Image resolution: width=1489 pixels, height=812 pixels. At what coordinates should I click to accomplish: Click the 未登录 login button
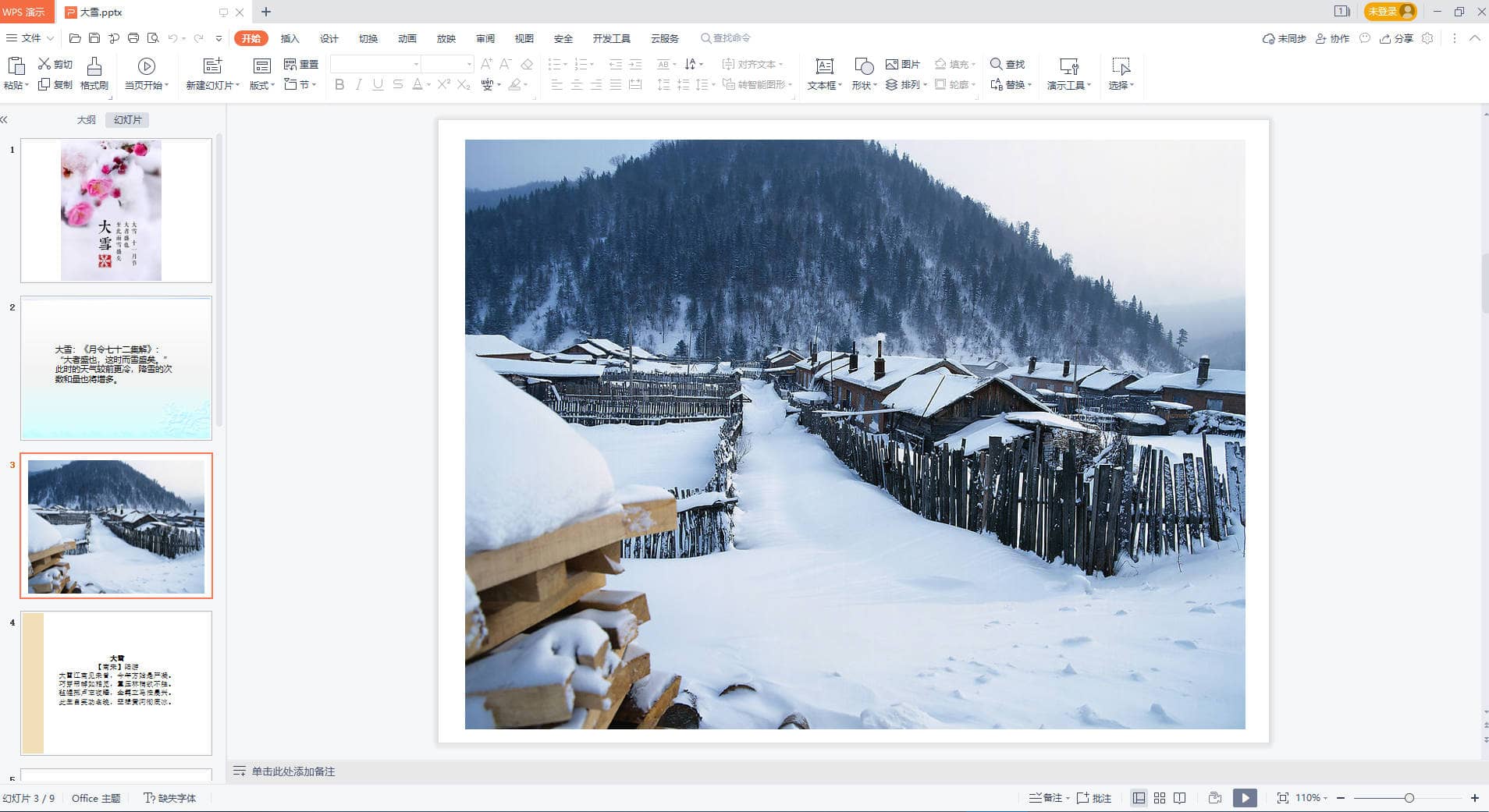[x=1390, y=12]
